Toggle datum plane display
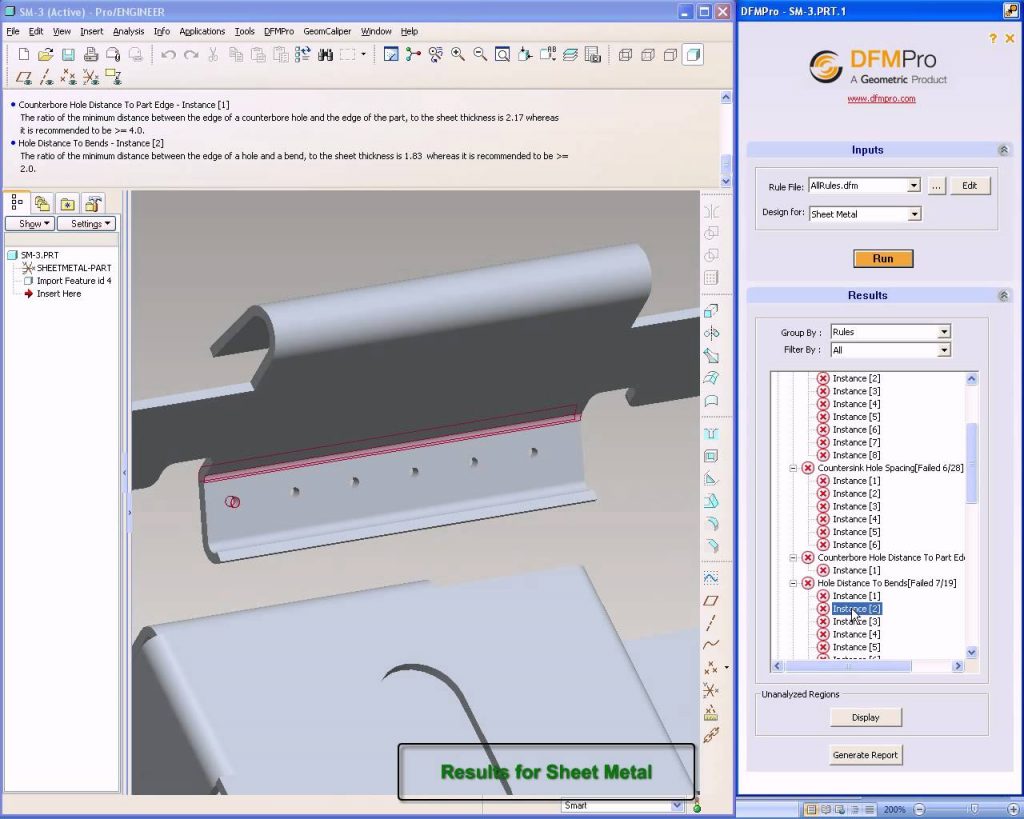 tap(24, 78)
